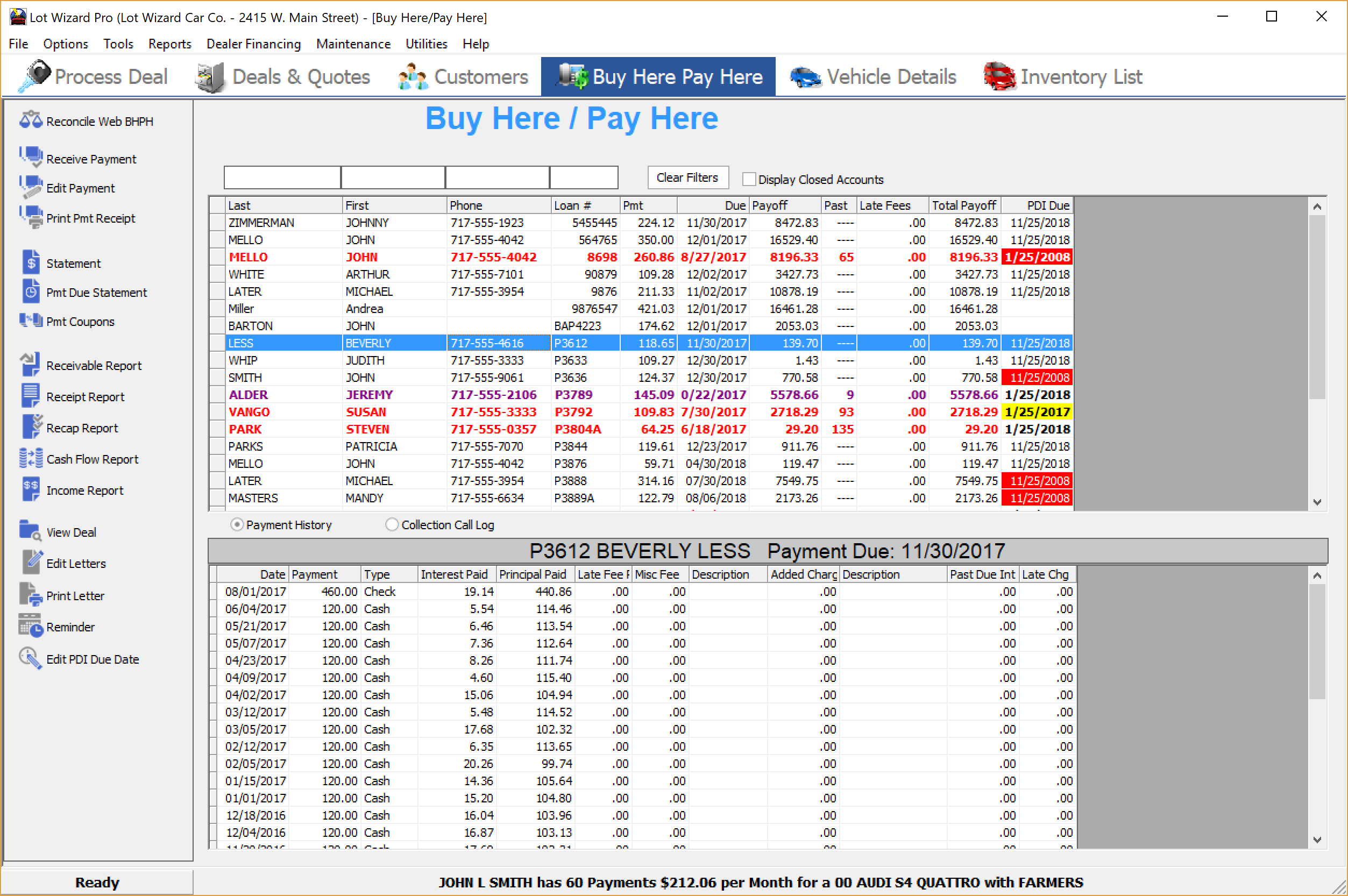Click the payment history scroll-up arrow

pos(1317,575)
